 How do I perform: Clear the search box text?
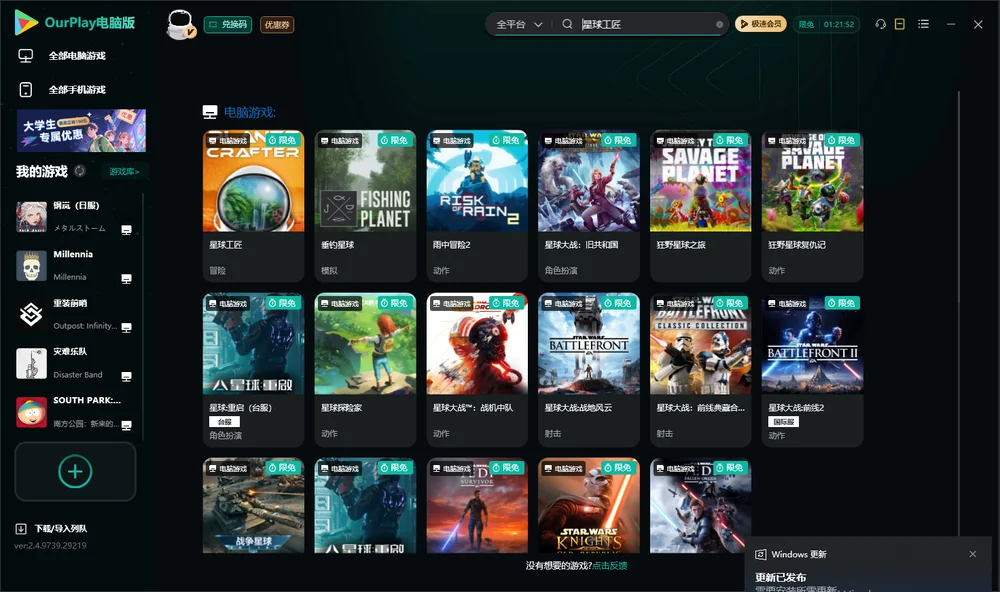[x=719, y=24]
